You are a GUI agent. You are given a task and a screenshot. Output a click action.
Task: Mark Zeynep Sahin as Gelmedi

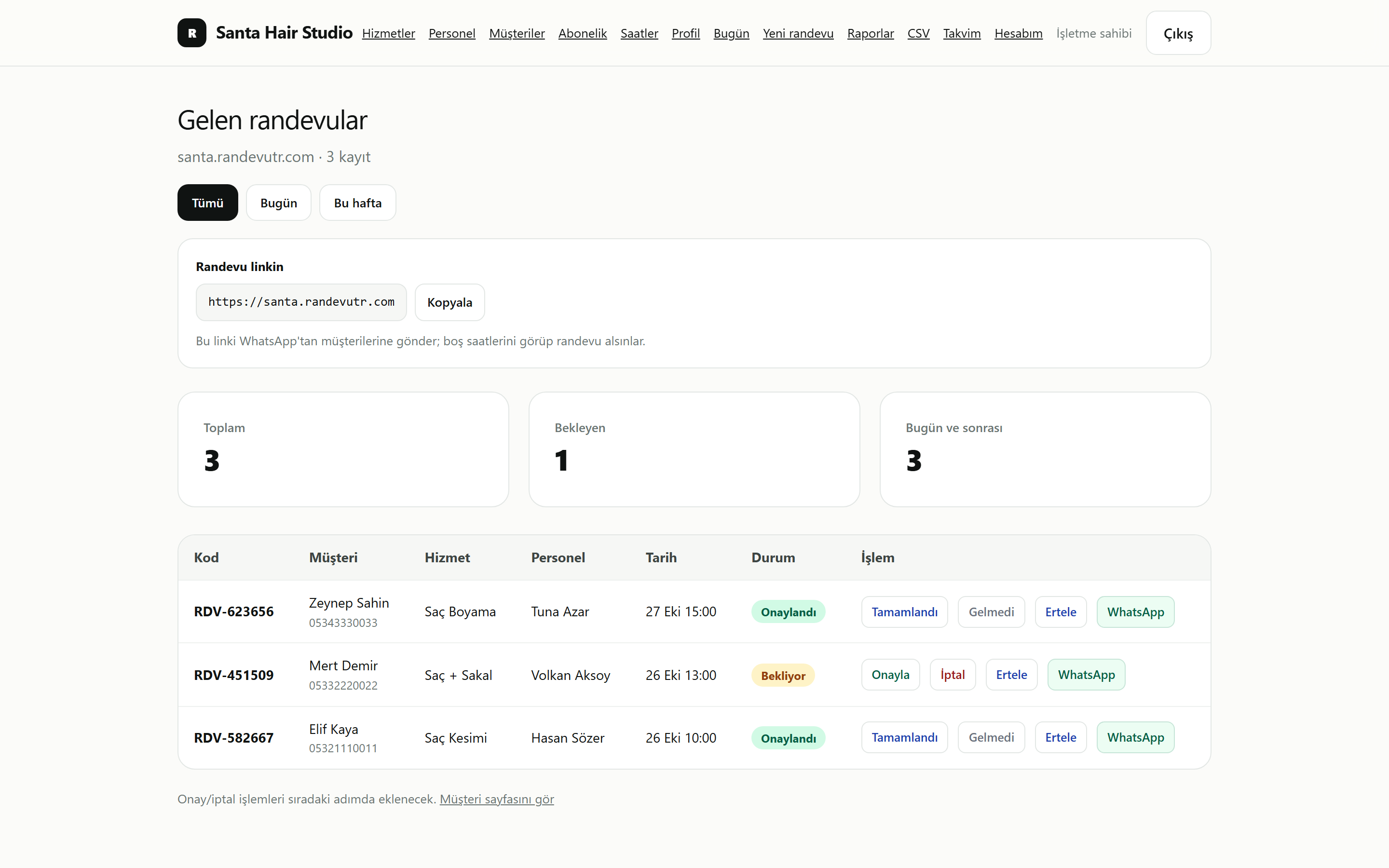coord(991,612)
